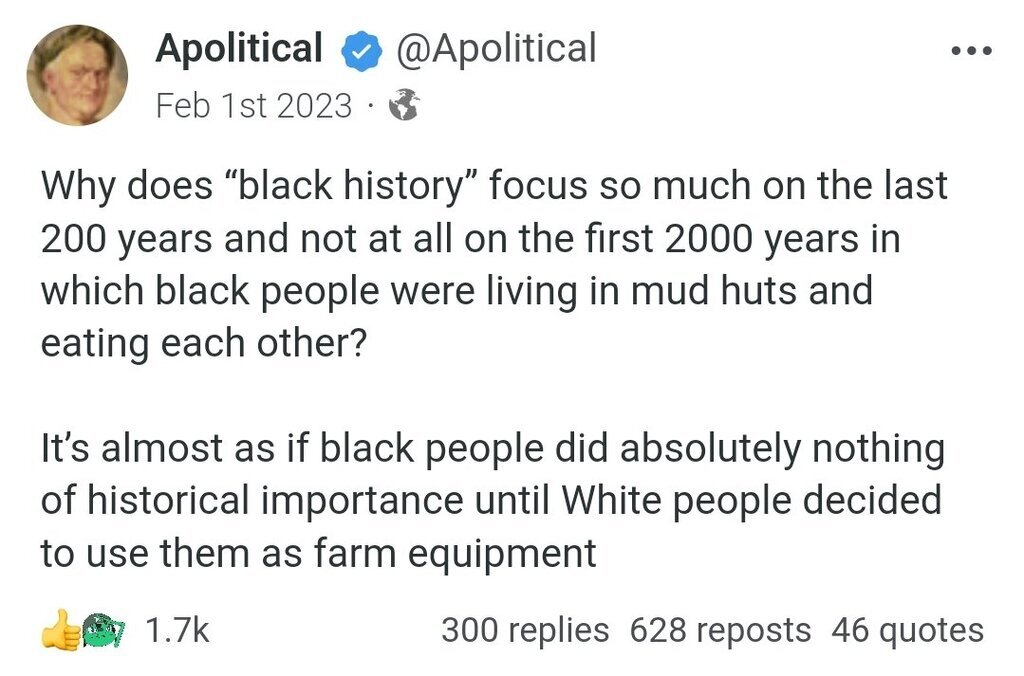Open the 300 replies list
Image resolution: width=1024 pixels, height=676 pixels.
pyautogui.click(x=525, y=631)
